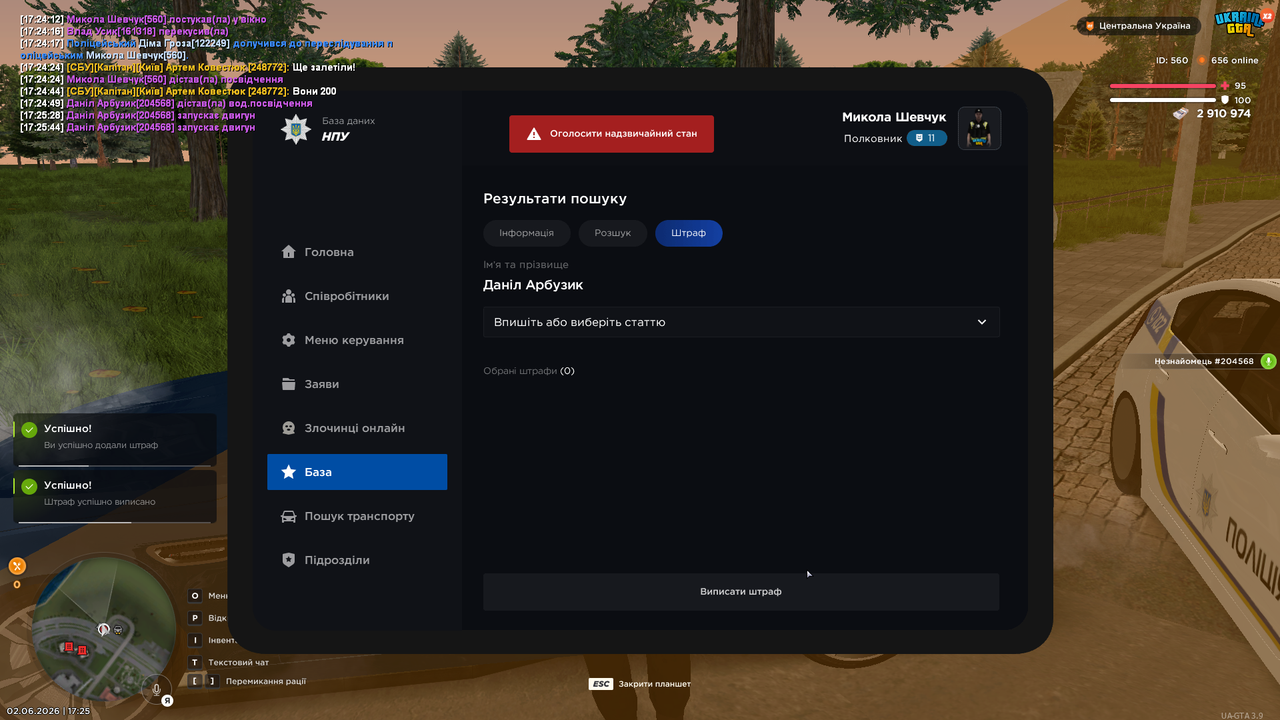Click the gear icon beside Меню керування
The width and height of the screenshot is (1280, 720).
pos(289,340)
